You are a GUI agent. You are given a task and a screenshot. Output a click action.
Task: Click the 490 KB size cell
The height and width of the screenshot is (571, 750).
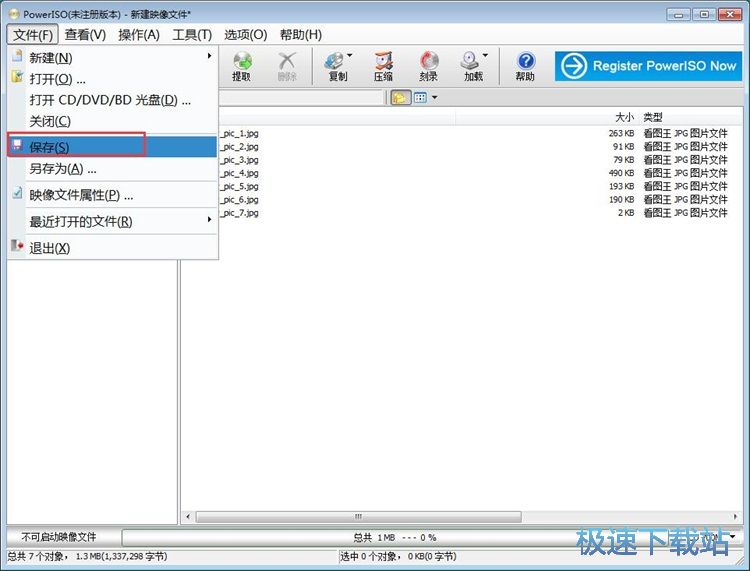pyautogui.click(x=621, y=173)
